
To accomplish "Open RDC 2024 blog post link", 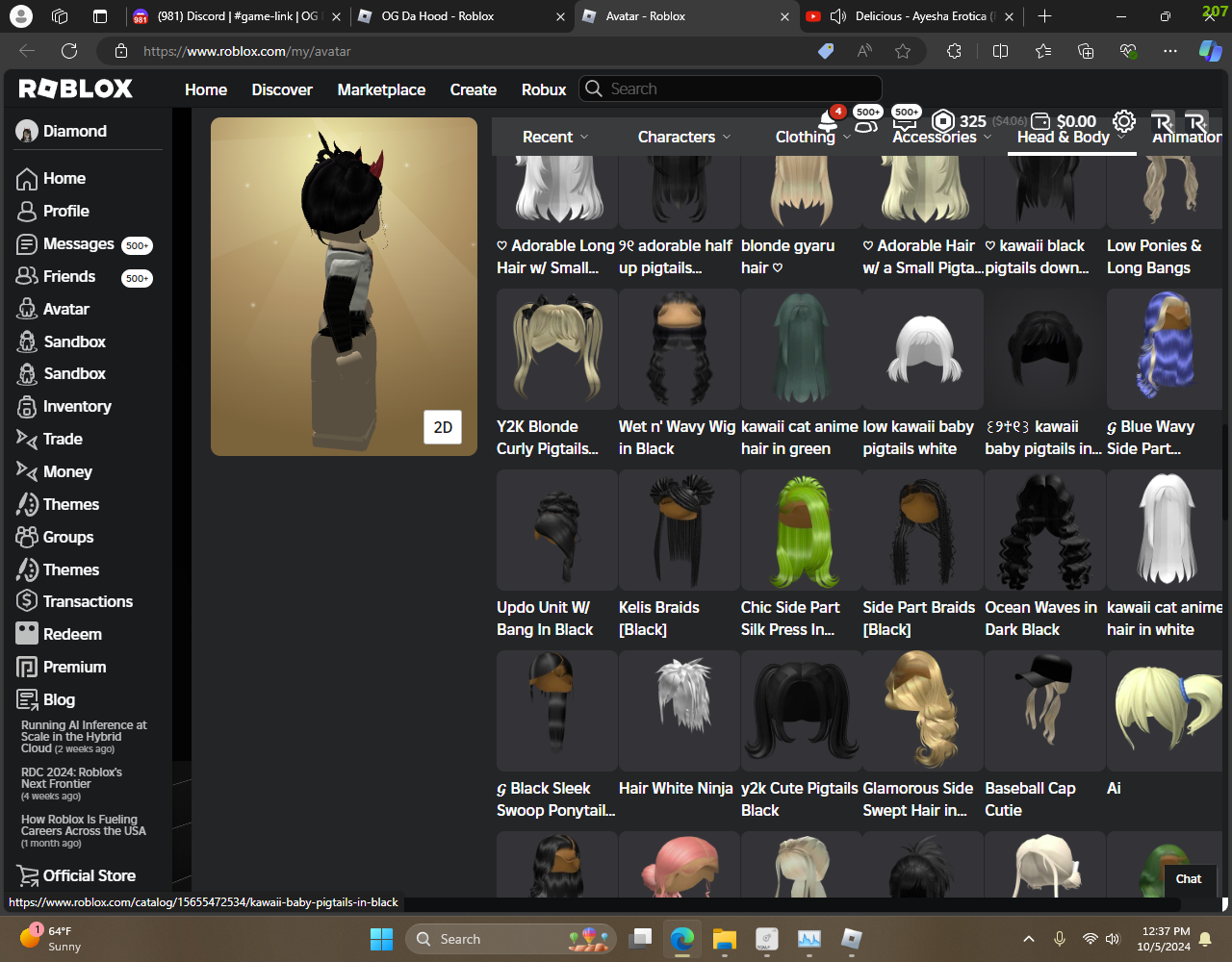I will pos(71,778).
